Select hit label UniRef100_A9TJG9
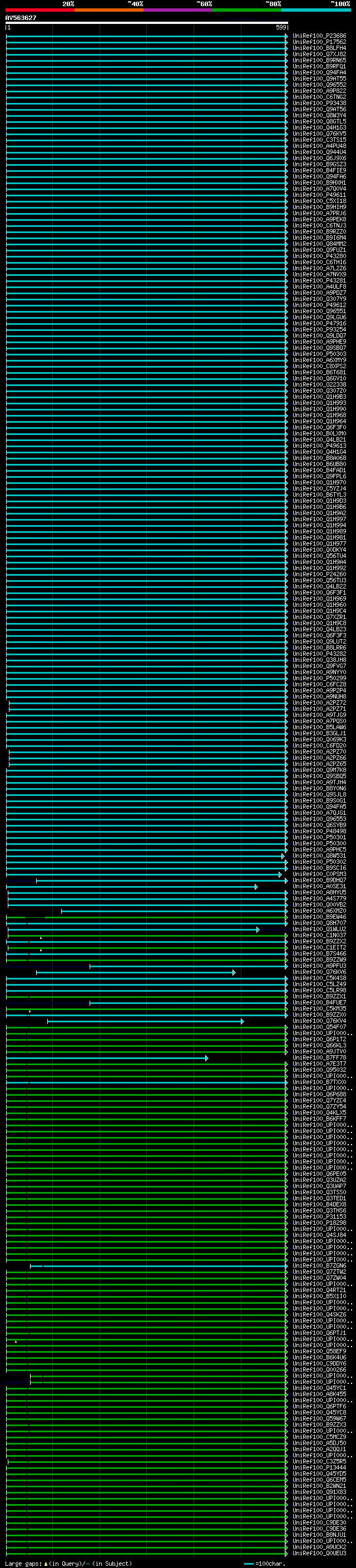This screenshot has width=356, height=1568. 319,715
